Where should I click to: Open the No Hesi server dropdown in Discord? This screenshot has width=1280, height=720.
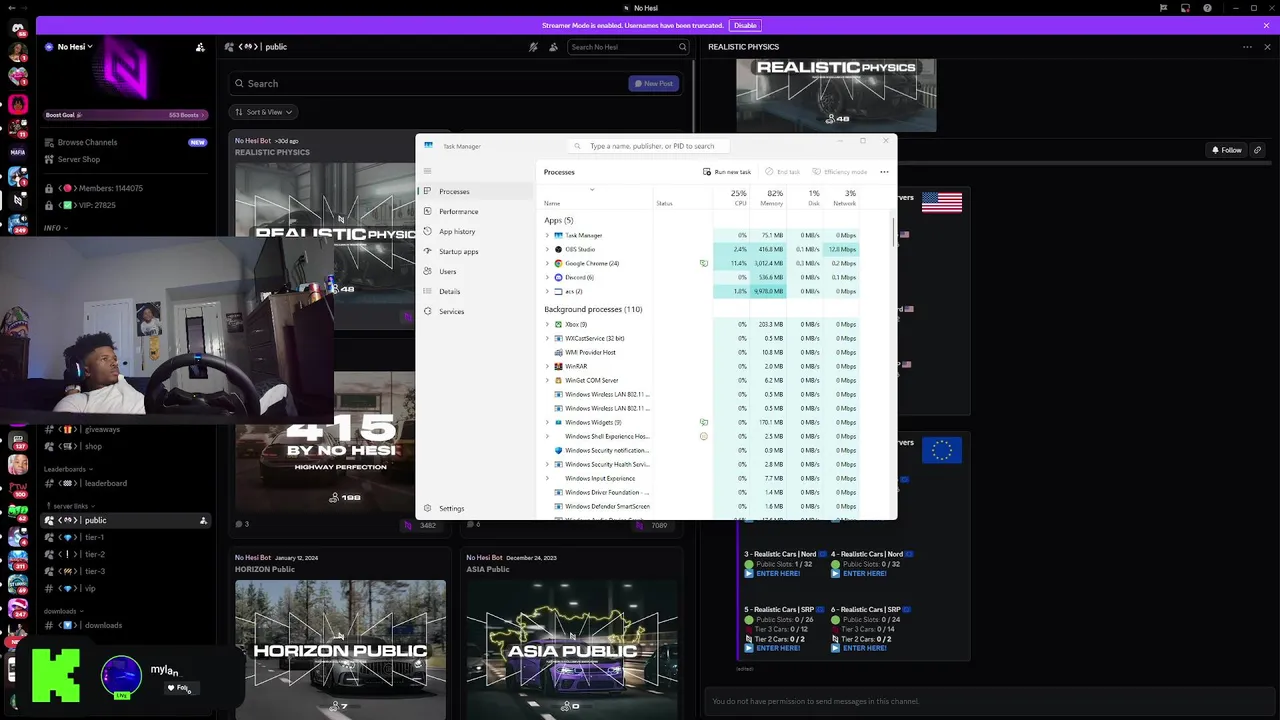pyautogui.click(x=75, y=47)
